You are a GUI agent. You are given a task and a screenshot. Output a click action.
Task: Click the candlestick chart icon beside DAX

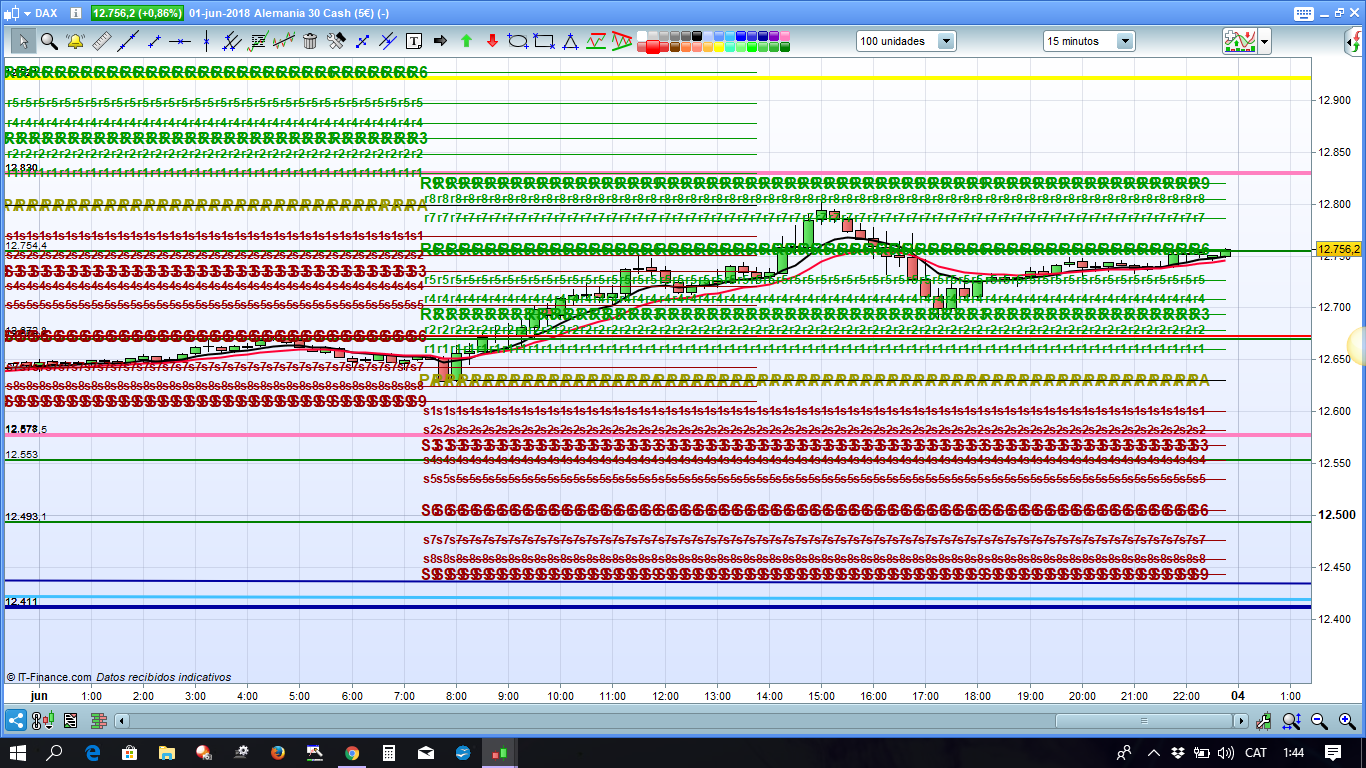[x=11, y=13]
